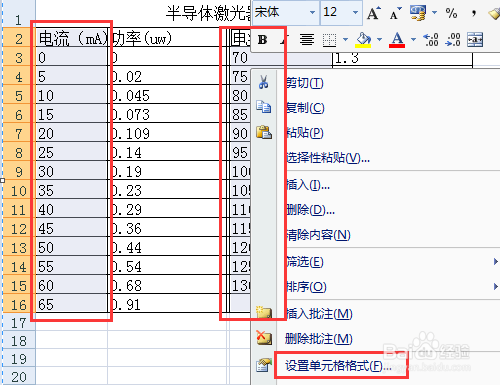Select the power cell showing .36

(167, 228)
